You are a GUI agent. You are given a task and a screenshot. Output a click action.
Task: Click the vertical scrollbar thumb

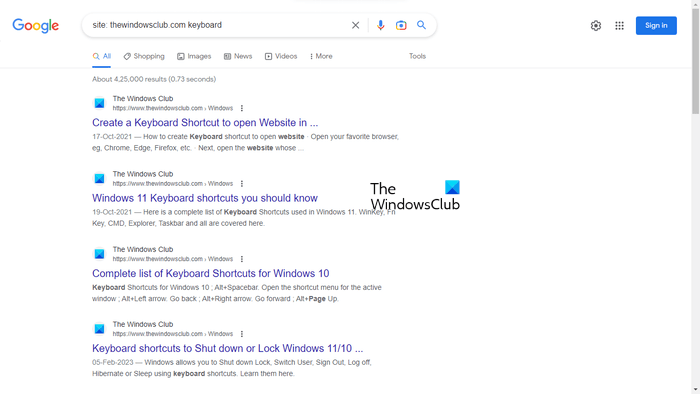[x=696, y=61]
